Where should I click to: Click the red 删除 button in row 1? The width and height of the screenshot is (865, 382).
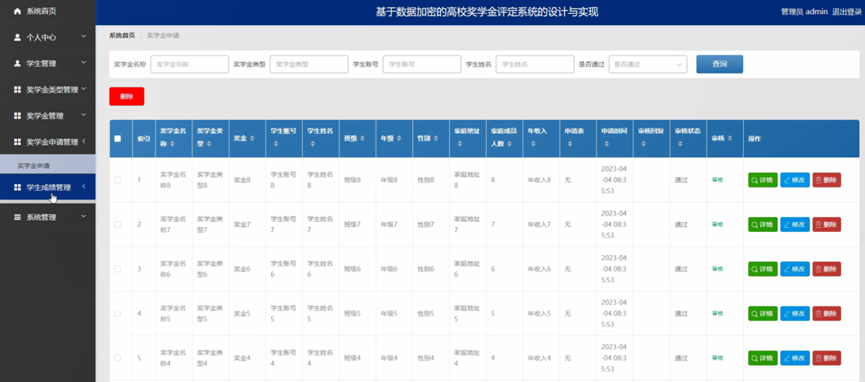click(x=826, y=180)
